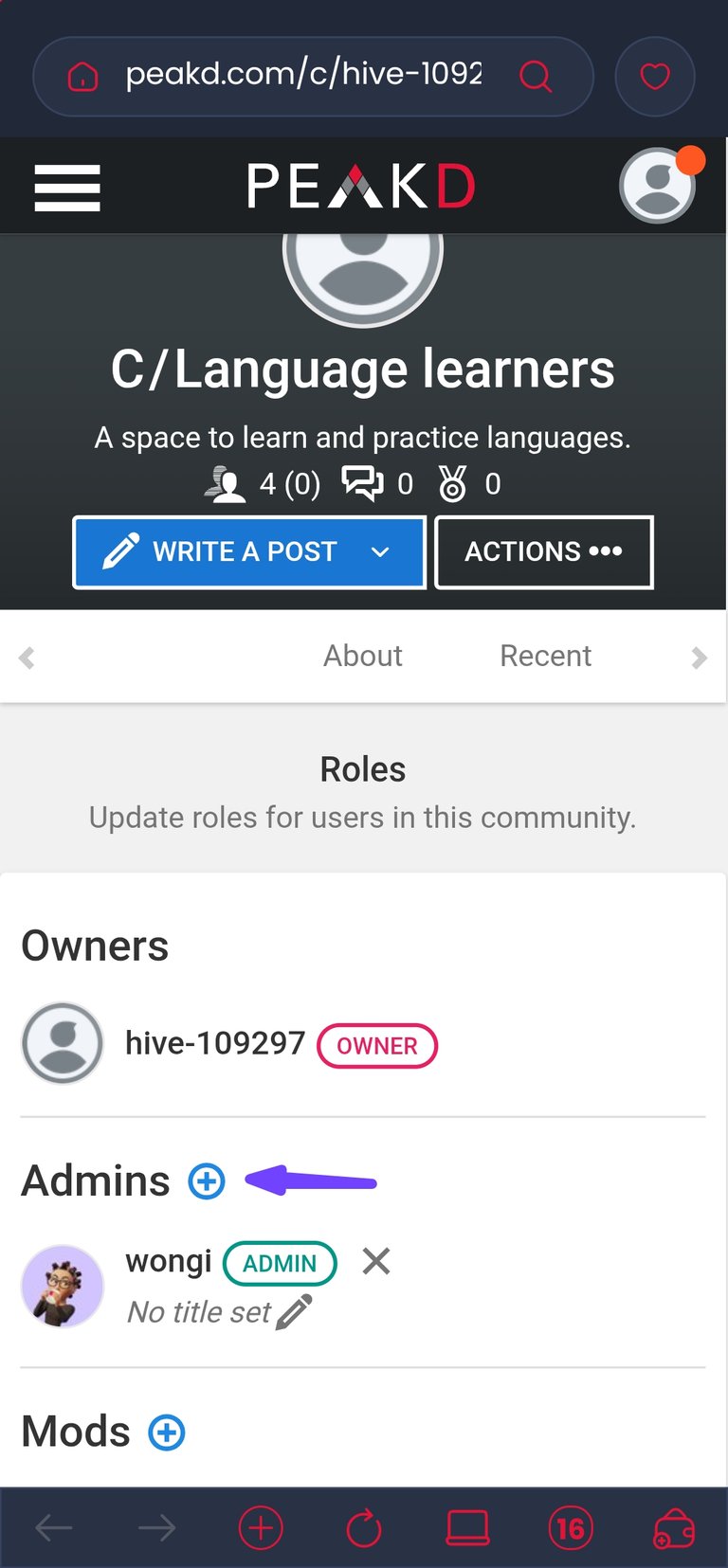728x1568 pixels.
Task: Open the hive-109297 owner profile
Action: tap(215, 1043)
